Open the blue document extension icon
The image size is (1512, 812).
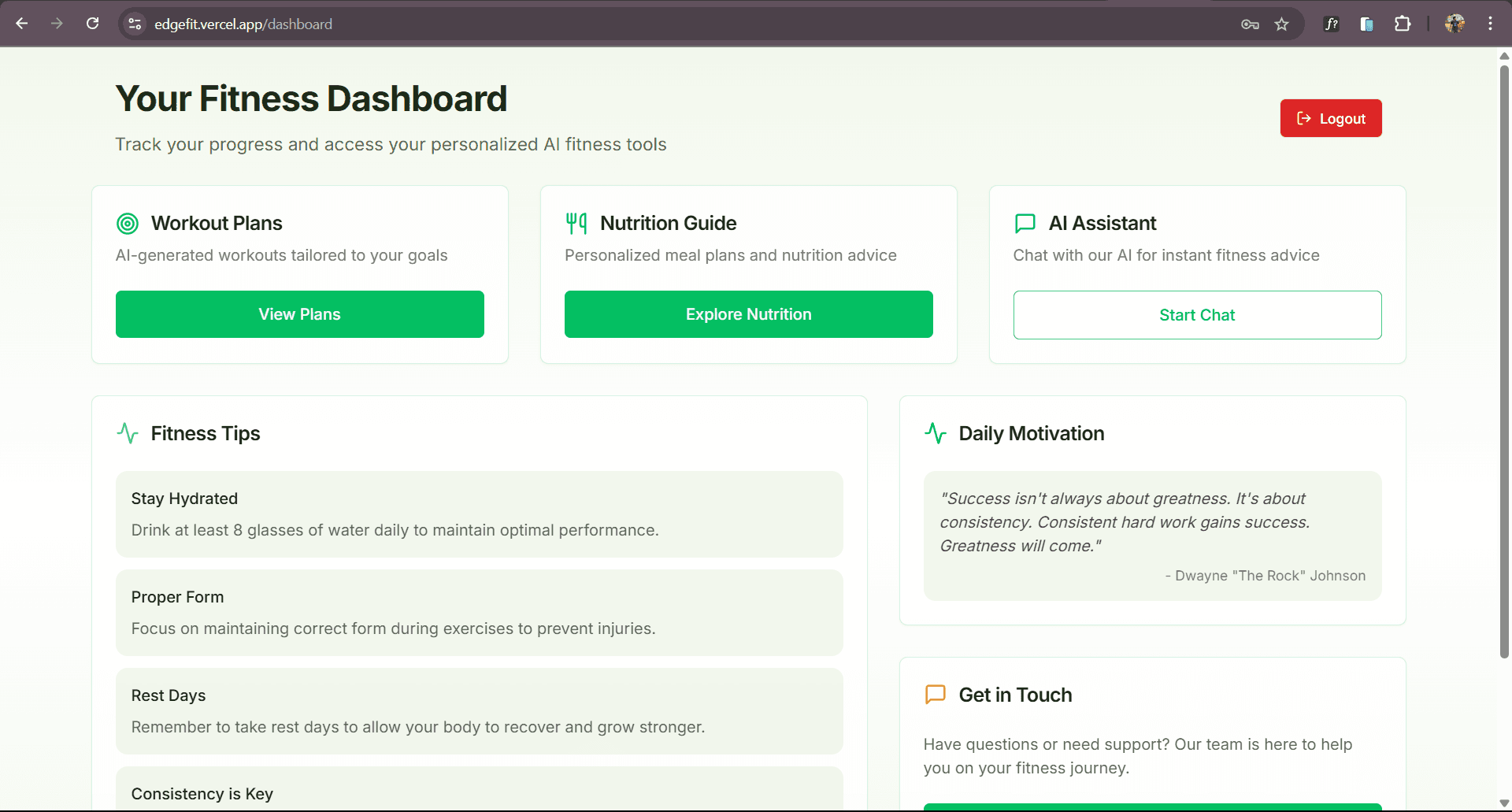click(1367, 24)
